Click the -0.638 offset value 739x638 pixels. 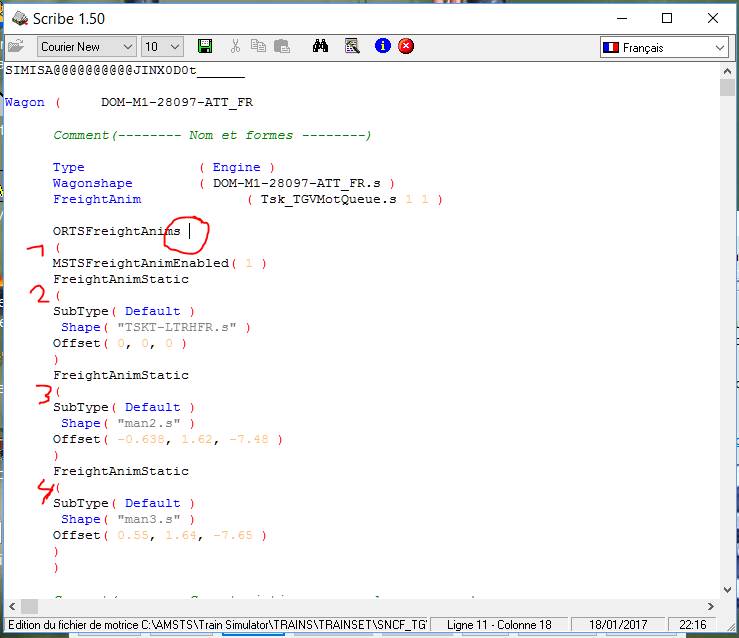click(x=140, y=439)
